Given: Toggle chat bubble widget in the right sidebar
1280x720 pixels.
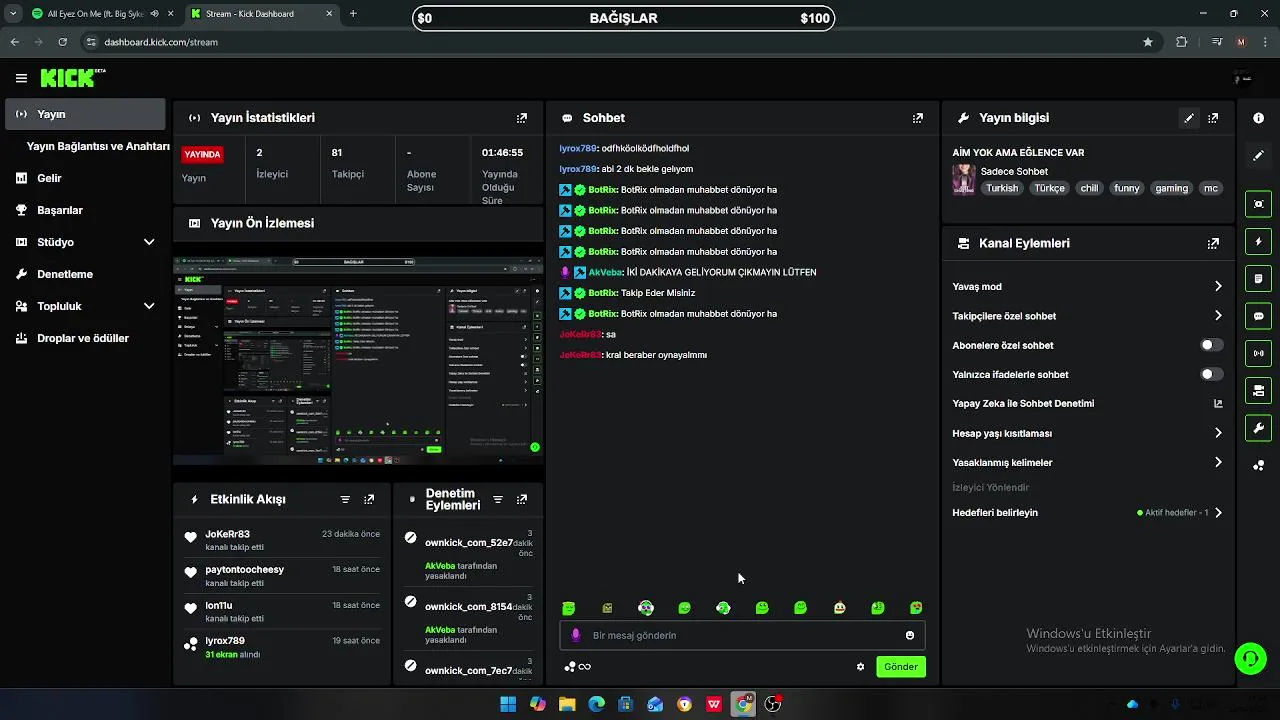Looking at the screenshot, I should (x=1258, y=316).
